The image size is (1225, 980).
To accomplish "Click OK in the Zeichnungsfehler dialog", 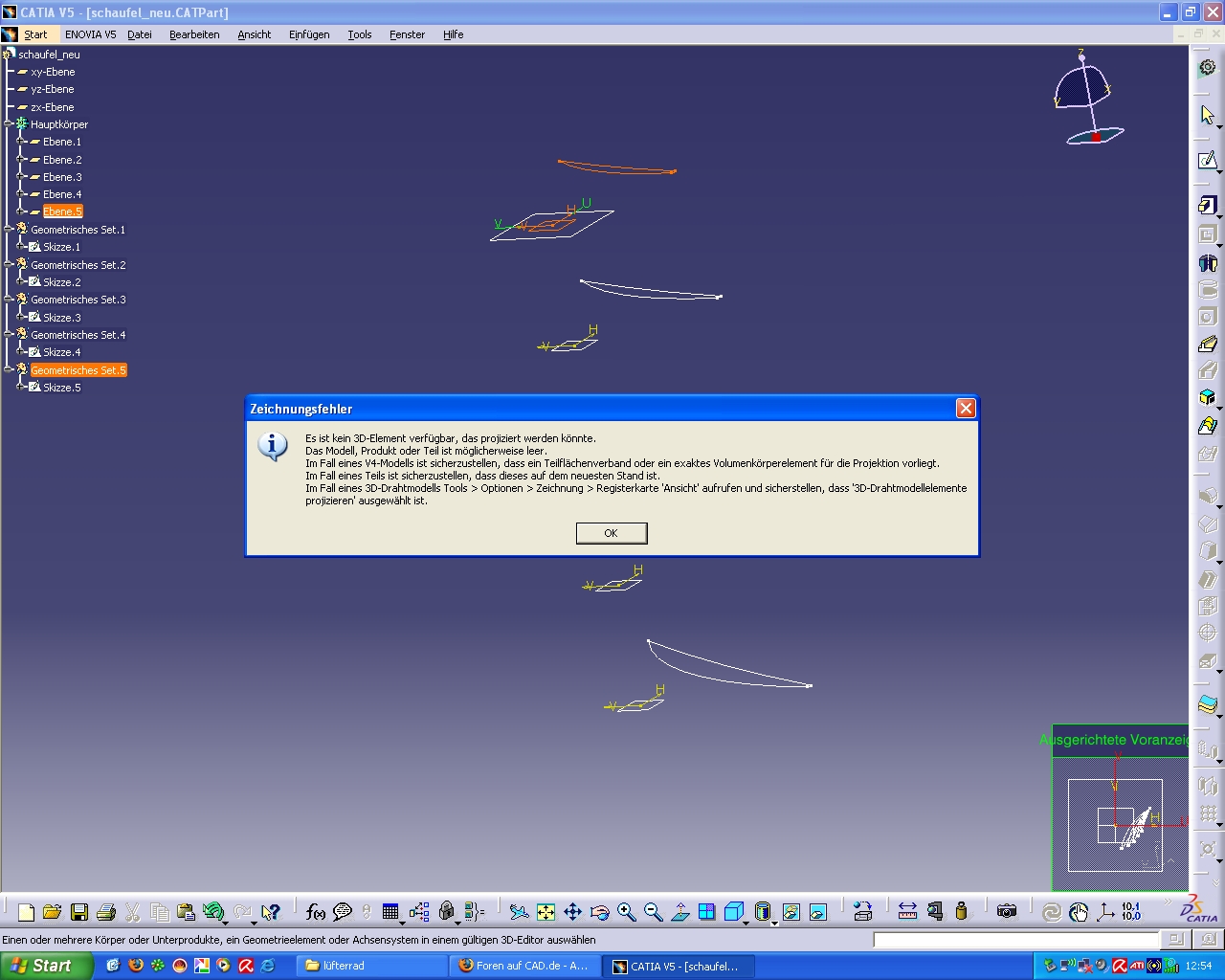I will [612, 533].
